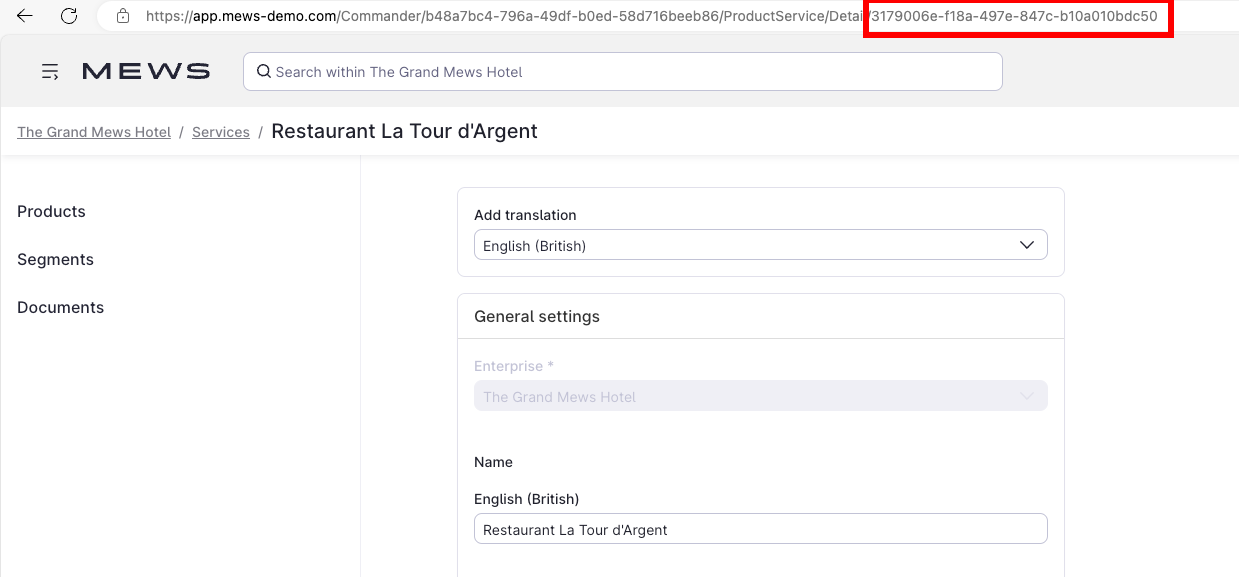Click the chevron on Add translation dropdown

[x=1026, y=245]
